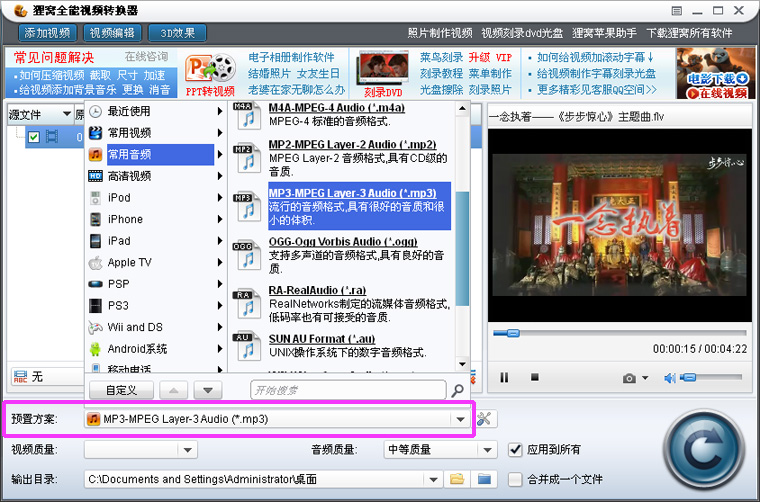
Task: Open 下载狸窝所有软件 link
Action: tap(689, 33)
